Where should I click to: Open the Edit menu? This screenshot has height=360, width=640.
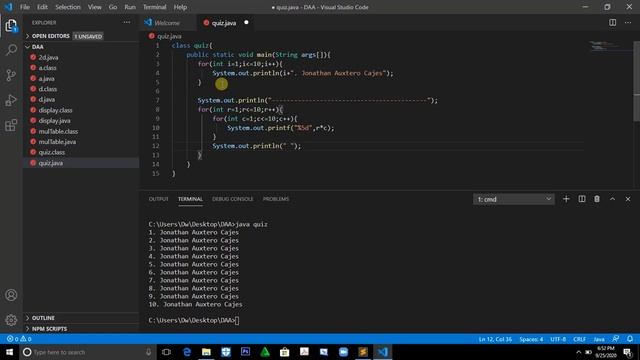click(42, 7)
